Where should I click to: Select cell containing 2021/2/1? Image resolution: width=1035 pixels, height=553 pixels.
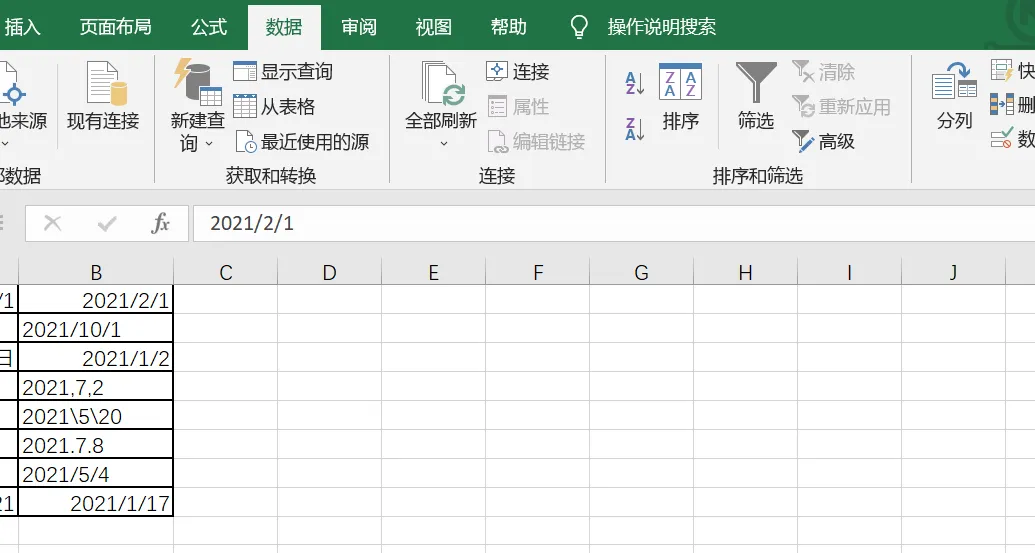96,300
